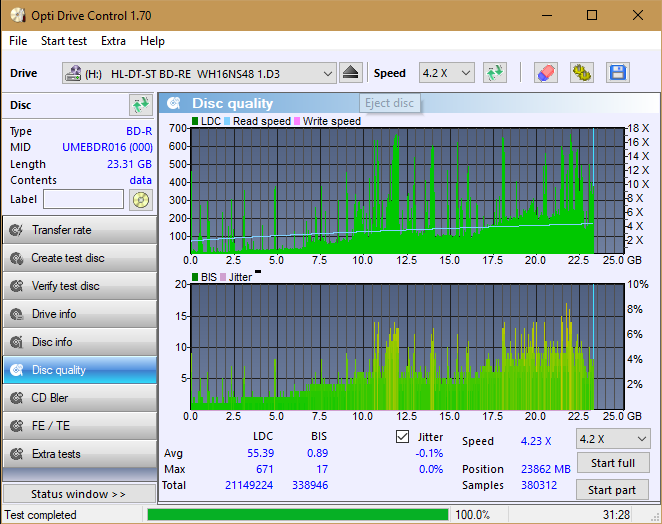The width and height of the screenshot is (662, 524).
Task: Click the eject disc icon
Action: [x=350, y=73]
